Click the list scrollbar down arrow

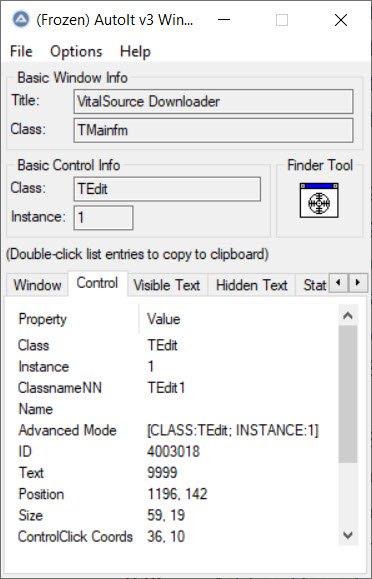[348, 535]
